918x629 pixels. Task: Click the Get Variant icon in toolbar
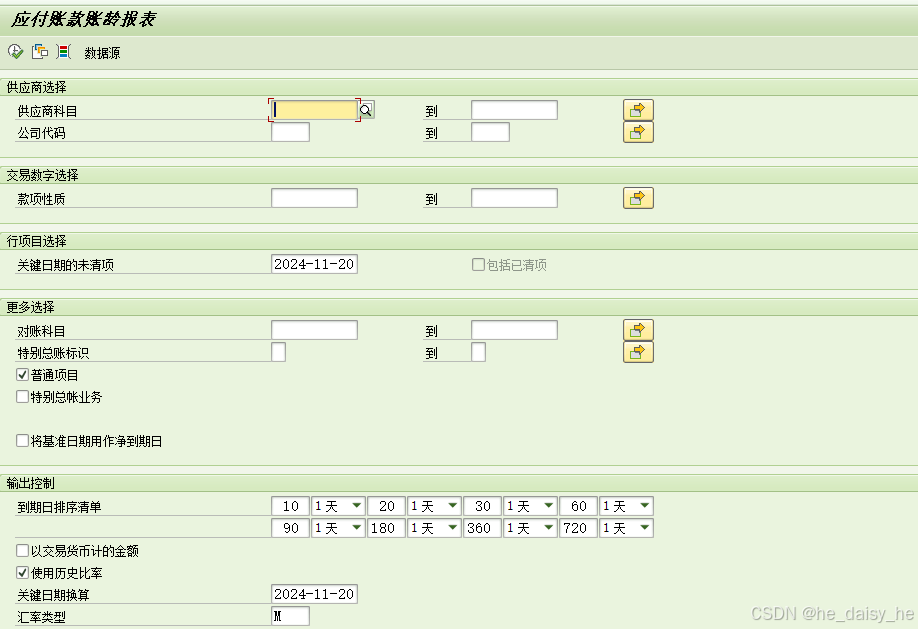(x=40, y=52)
